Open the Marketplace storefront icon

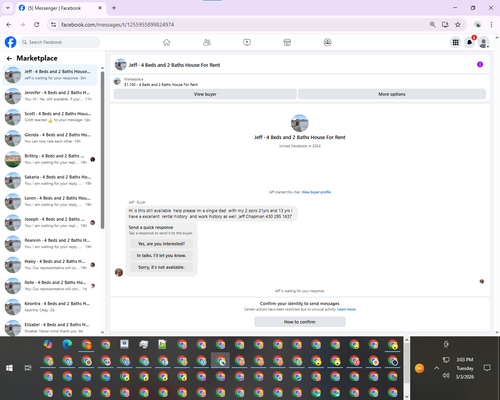[x=287, y=42]
